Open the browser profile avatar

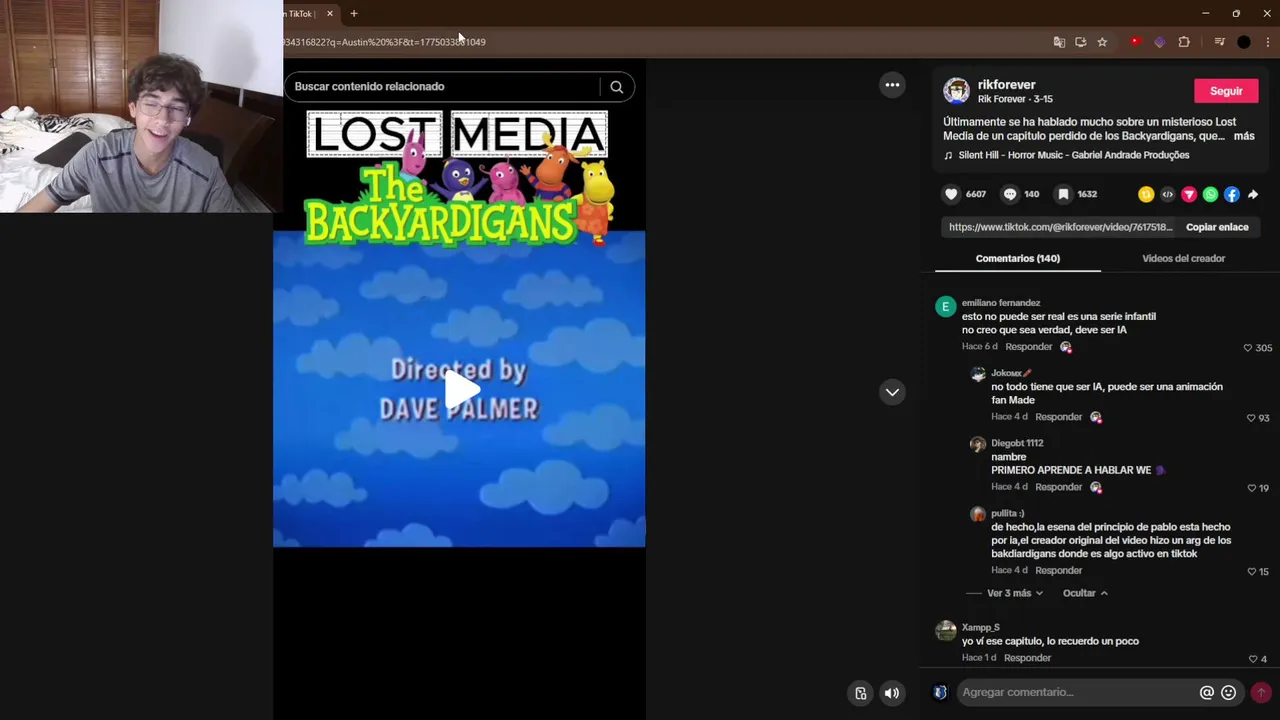point(1244,42)
